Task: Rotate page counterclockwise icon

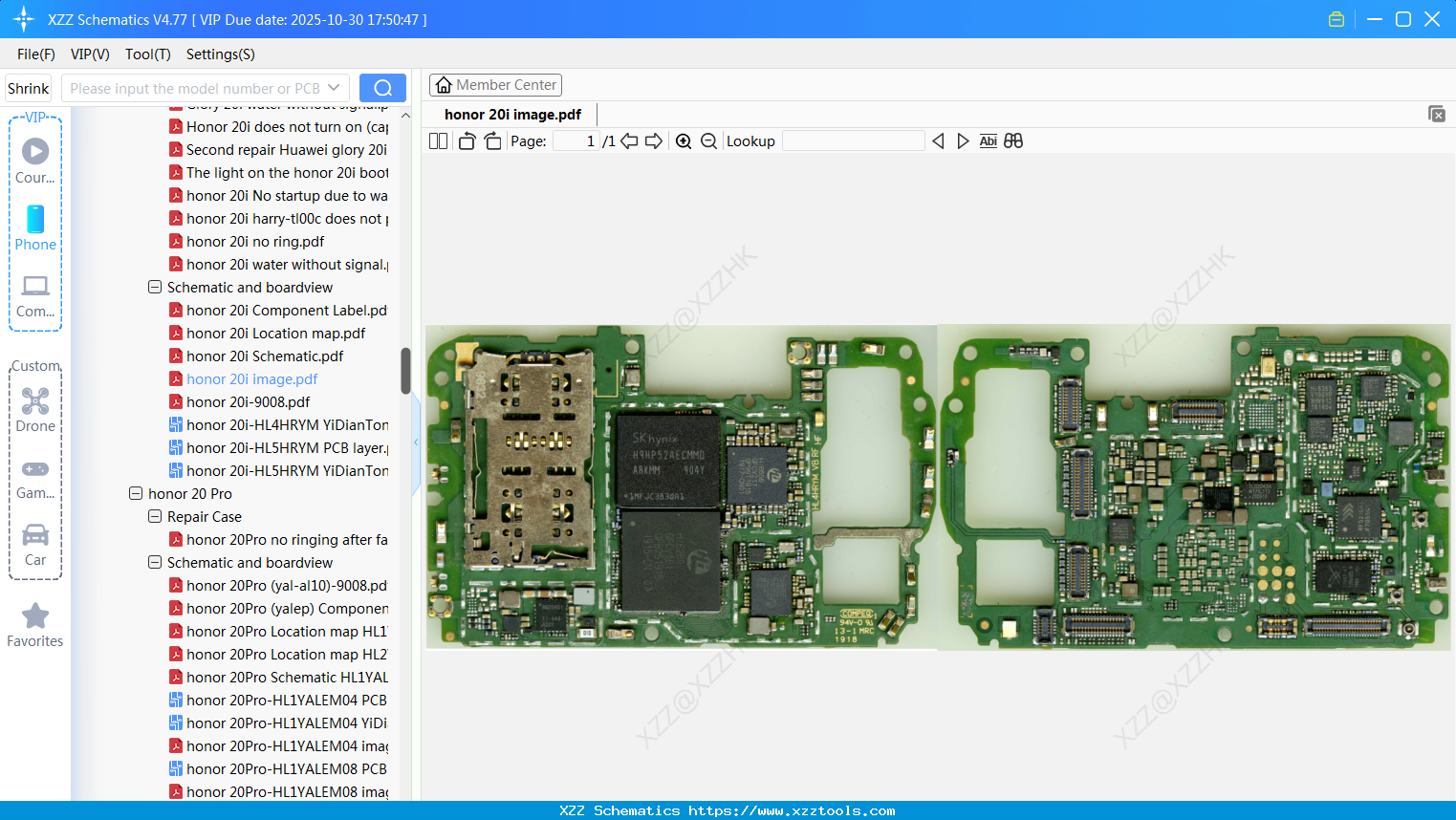Action: pyautogui.click(x=467, y=141)
